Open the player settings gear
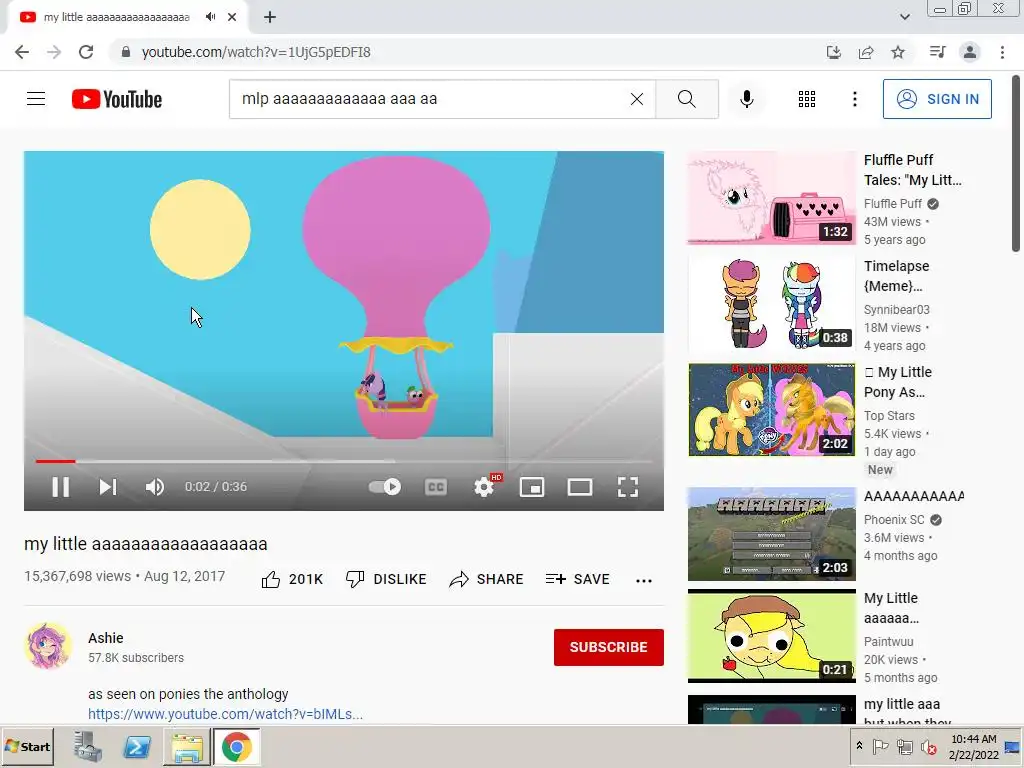1024x768 pixels. click(484, 487)
